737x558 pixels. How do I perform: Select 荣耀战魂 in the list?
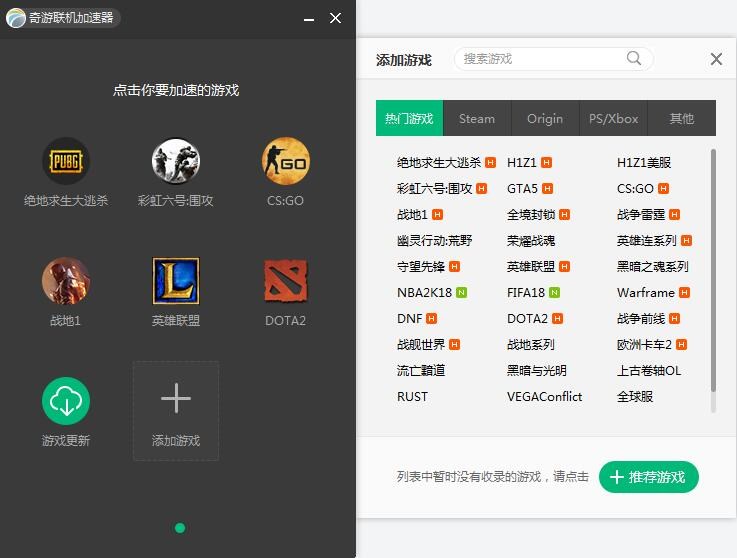pyautogui.click(x=531, y=241)
